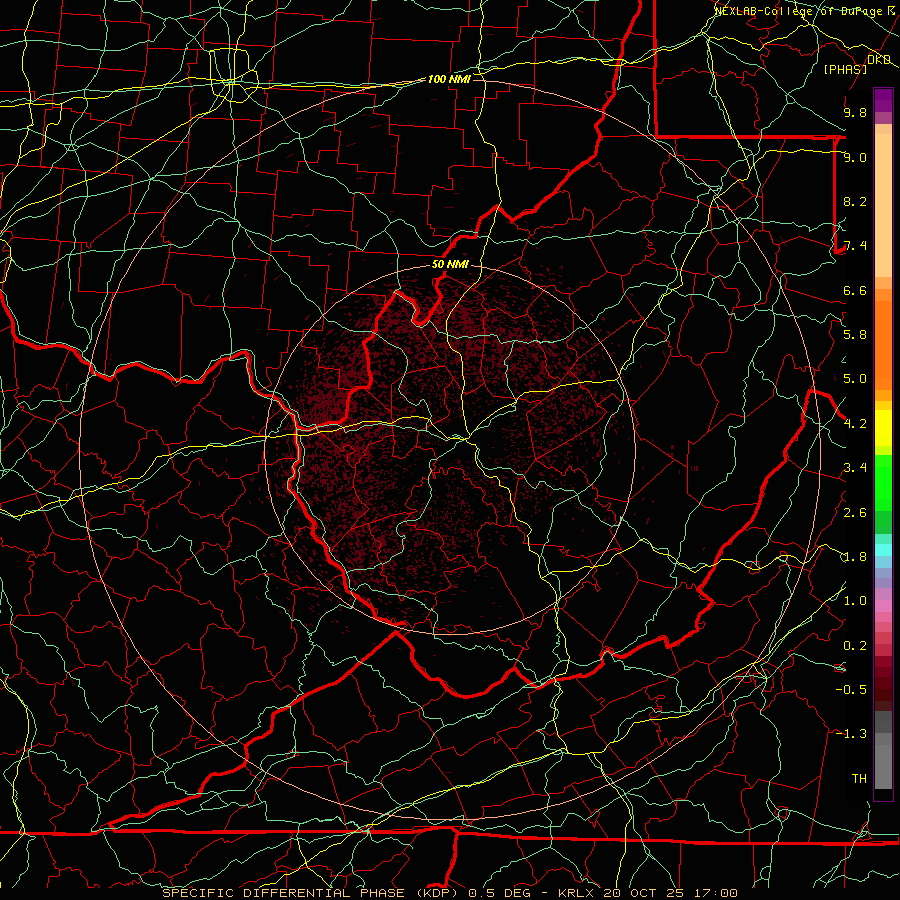900x900 pixels.
Task: Click the 1.0 legend value
Action: pyautogui.click(x=855, y=601)
